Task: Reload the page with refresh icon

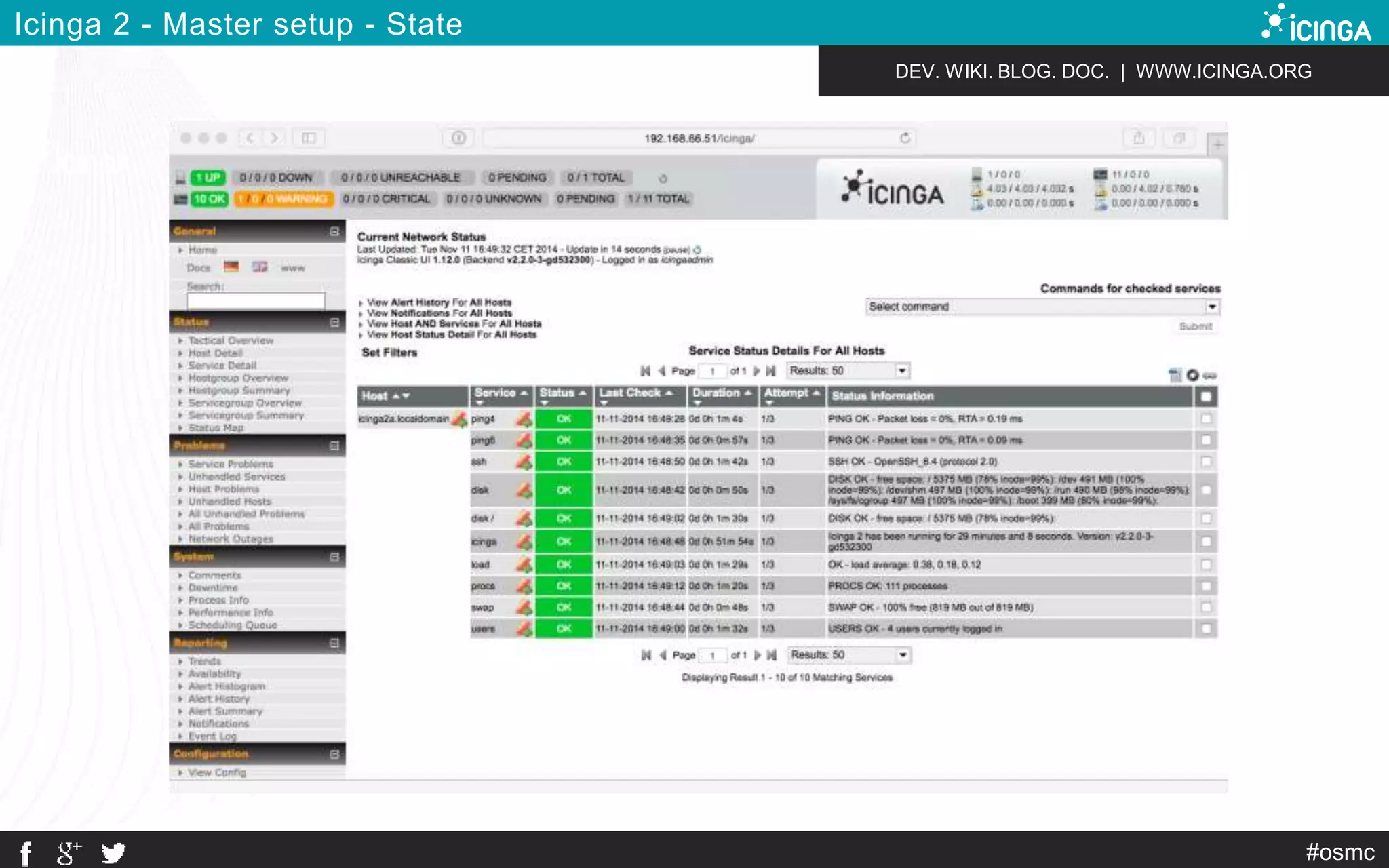Action: pos(905,138)
